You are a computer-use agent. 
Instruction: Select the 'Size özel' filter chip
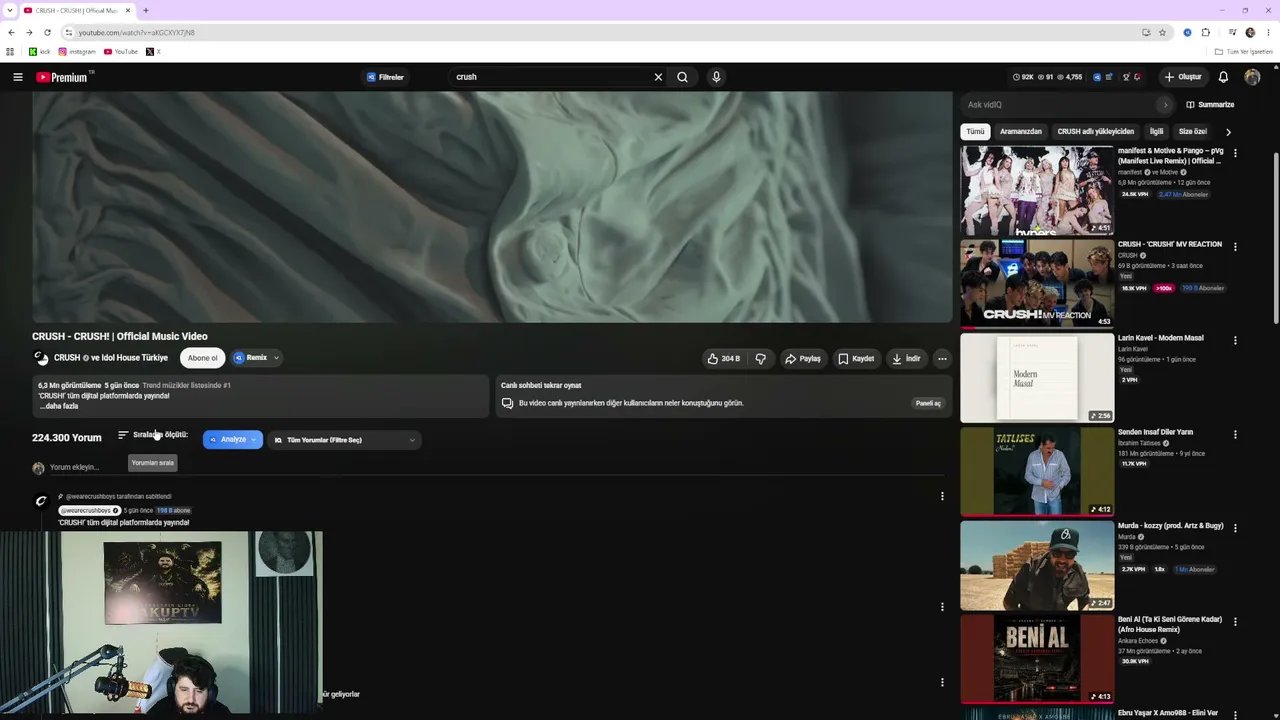[x=1193, y=131]
